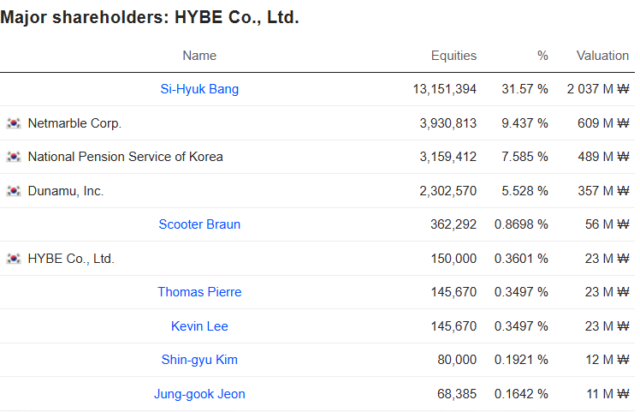Click the 7.585 % percentage cell
The width and height of the screenshot is (640, 412).
524,157
